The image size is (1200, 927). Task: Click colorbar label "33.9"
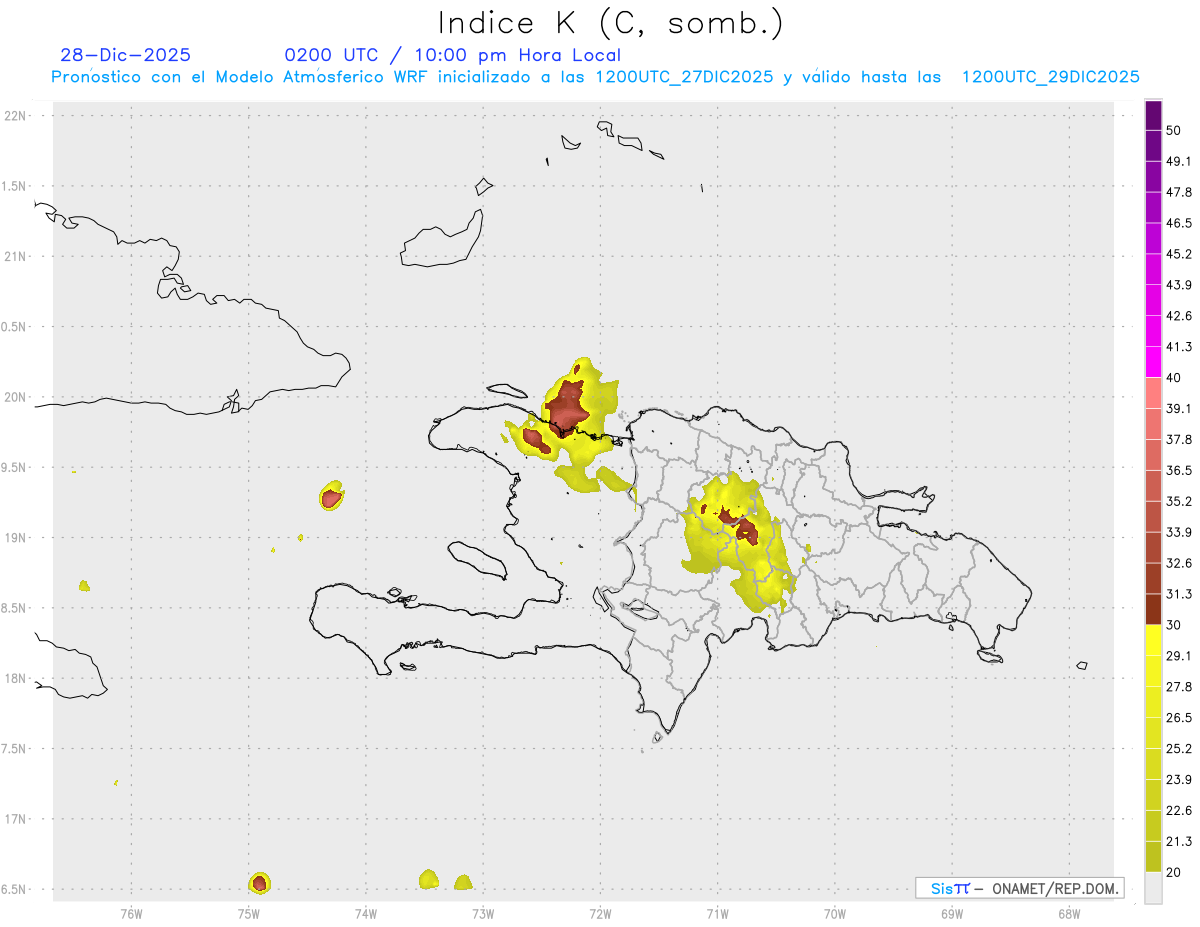[1178, 532]
